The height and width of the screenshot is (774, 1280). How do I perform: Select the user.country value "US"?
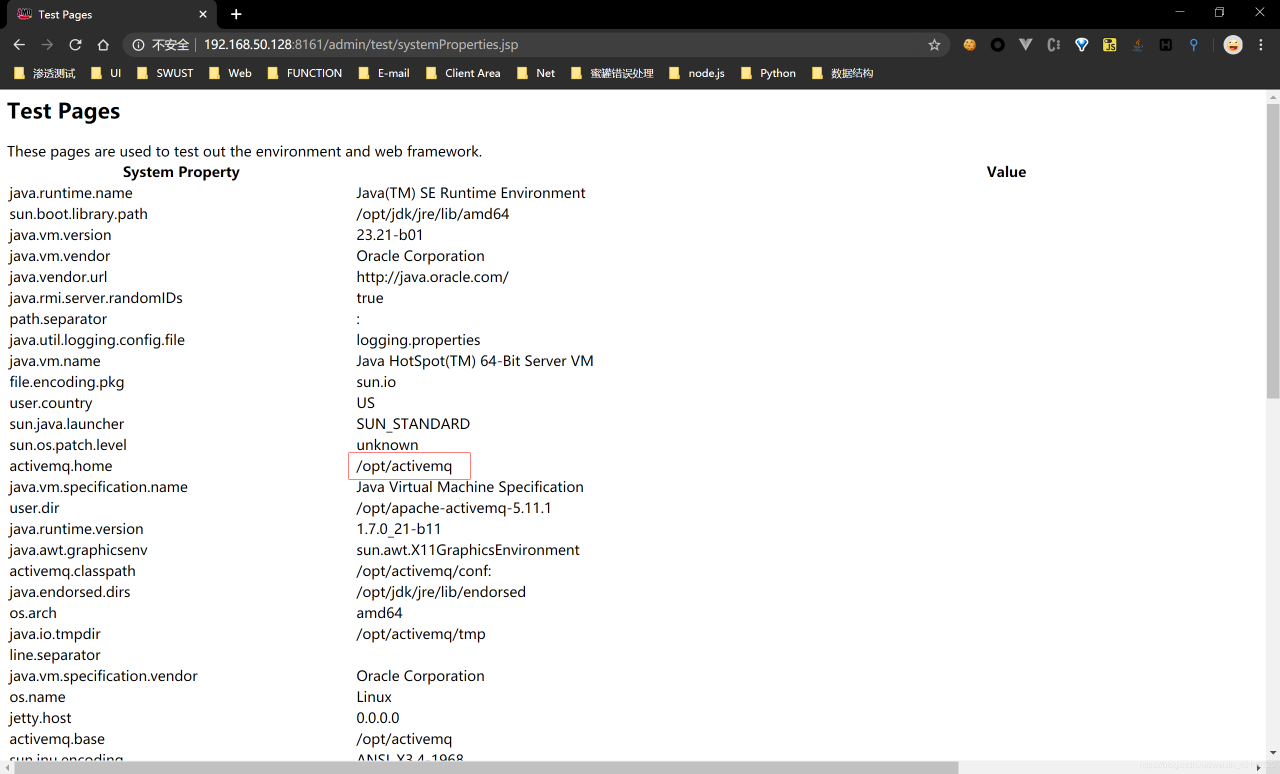point(366,403)
